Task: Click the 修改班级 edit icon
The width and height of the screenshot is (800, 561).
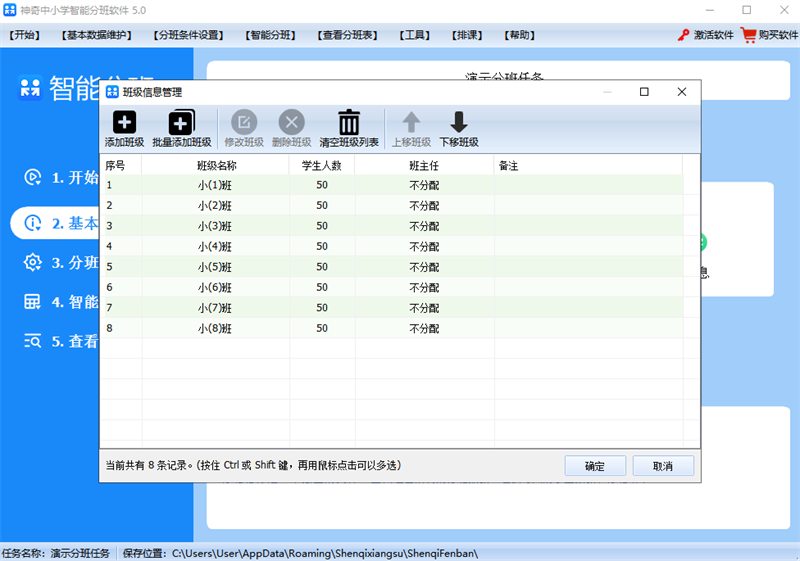Action: point(244,122)
